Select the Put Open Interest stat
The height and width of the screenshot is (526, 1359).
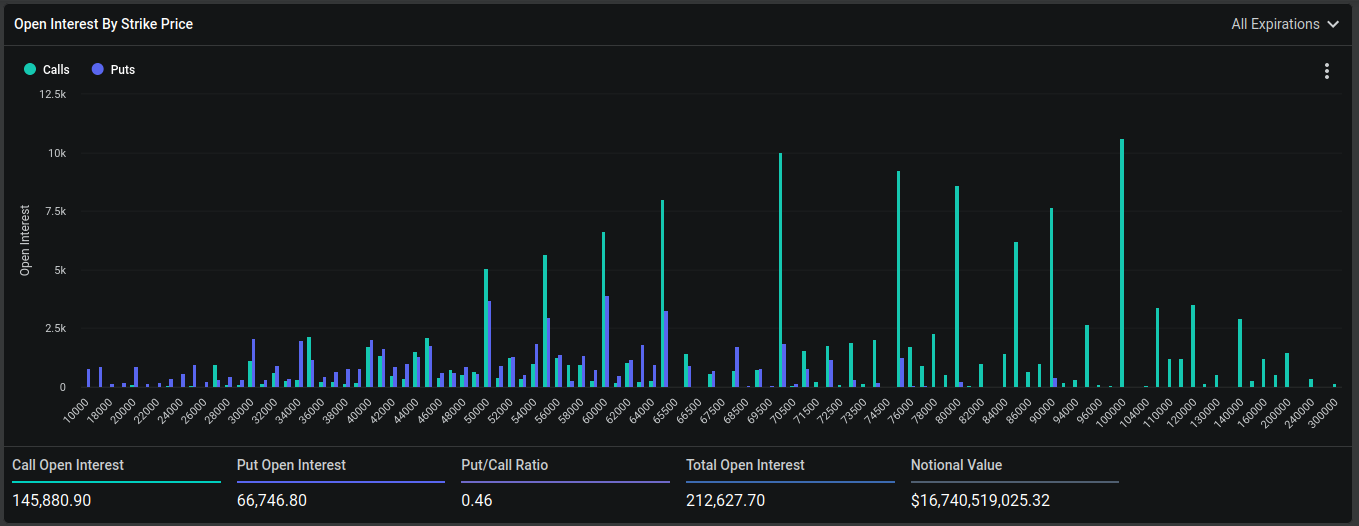point(291,465)
